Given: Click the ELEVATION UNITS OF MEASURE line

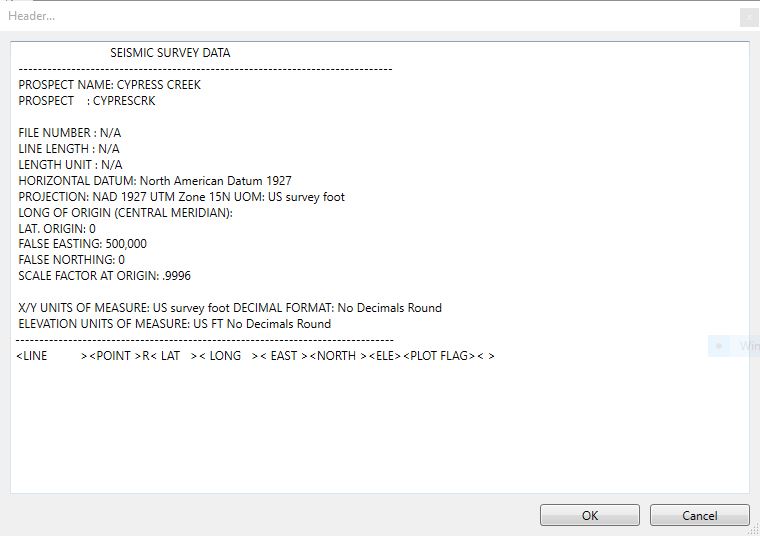Looking at the screenshot, I should (175, 324).
